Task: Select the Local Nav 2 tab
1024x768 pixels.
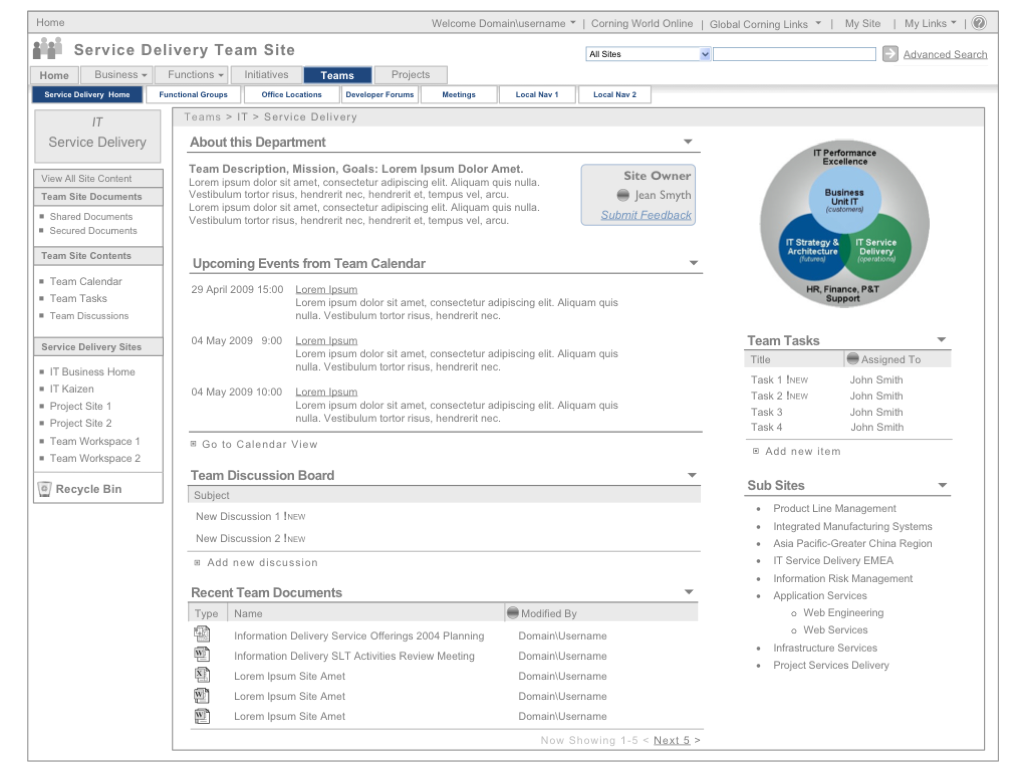Action: pyautogui.click(x=615, y=94)
